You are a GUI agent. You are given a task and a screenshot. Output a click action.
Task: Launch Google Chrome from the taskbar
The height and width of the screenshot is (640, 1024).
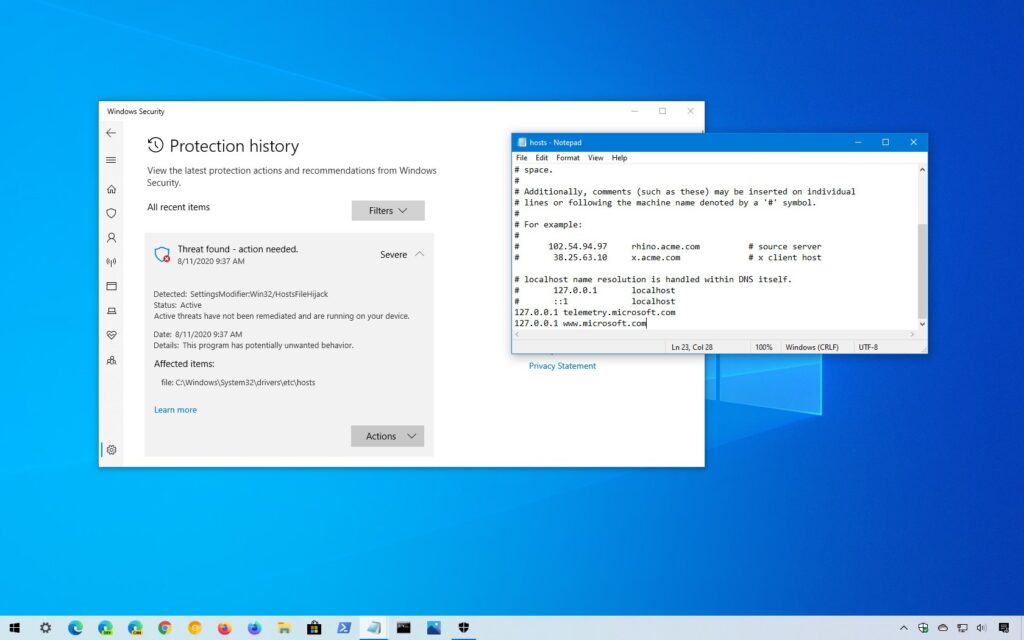(165, 628)
